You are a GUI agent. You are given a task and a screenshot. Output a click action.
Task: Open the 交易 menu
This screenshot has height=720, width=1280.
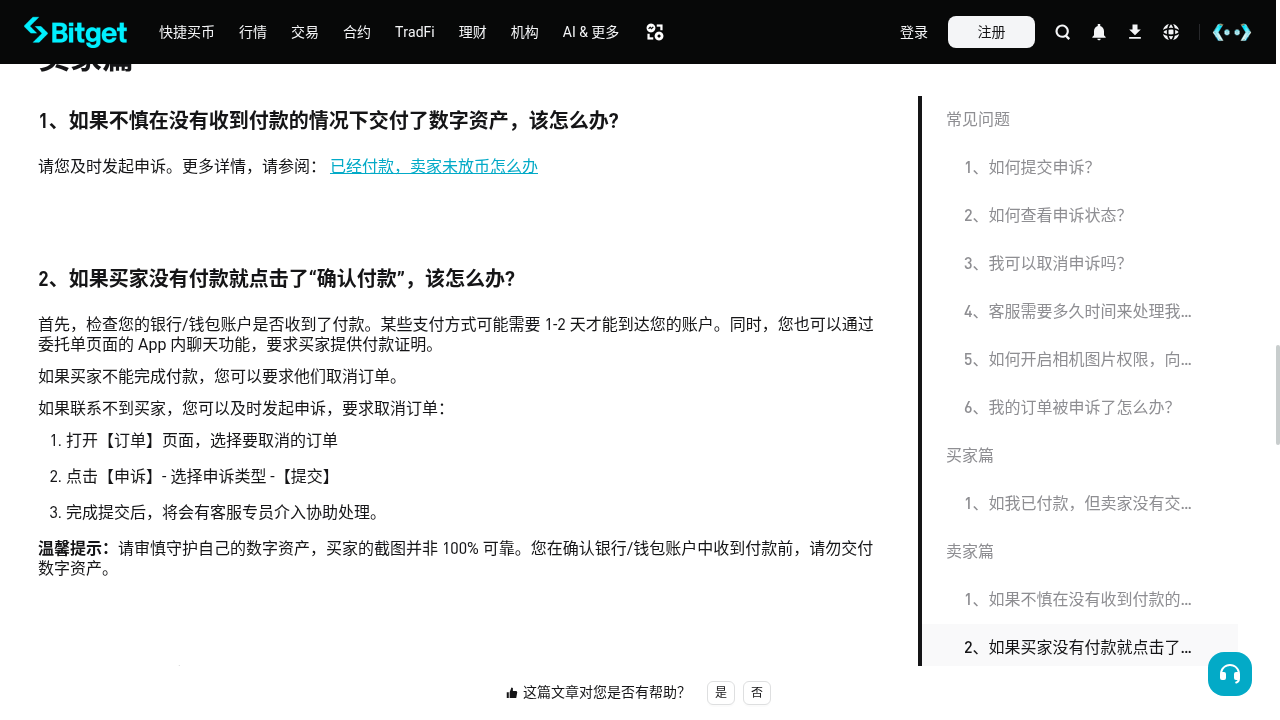[x=305, y=32]
